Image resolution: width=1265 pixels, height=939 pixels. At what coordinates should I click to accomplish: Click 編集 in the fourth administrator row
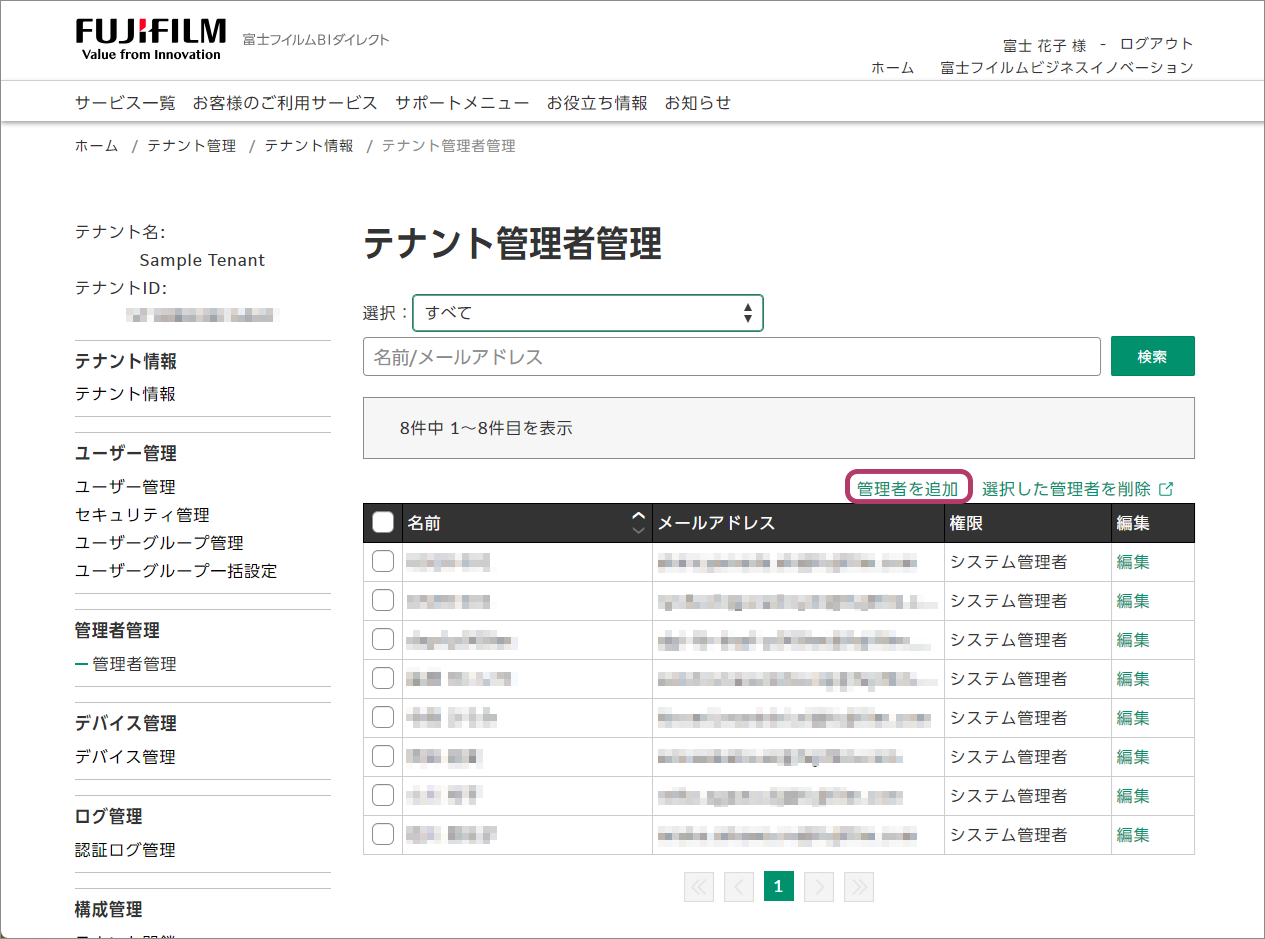[1133, 679]
